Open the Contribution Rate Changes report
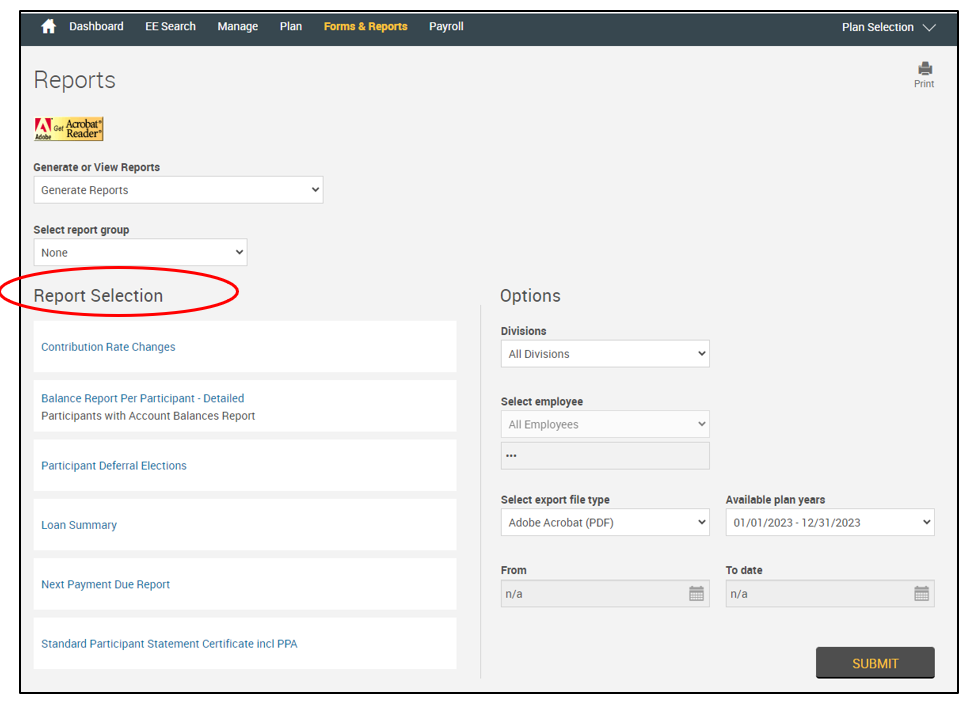Viewport: 970px width, 706px height. tap(108, 347)
